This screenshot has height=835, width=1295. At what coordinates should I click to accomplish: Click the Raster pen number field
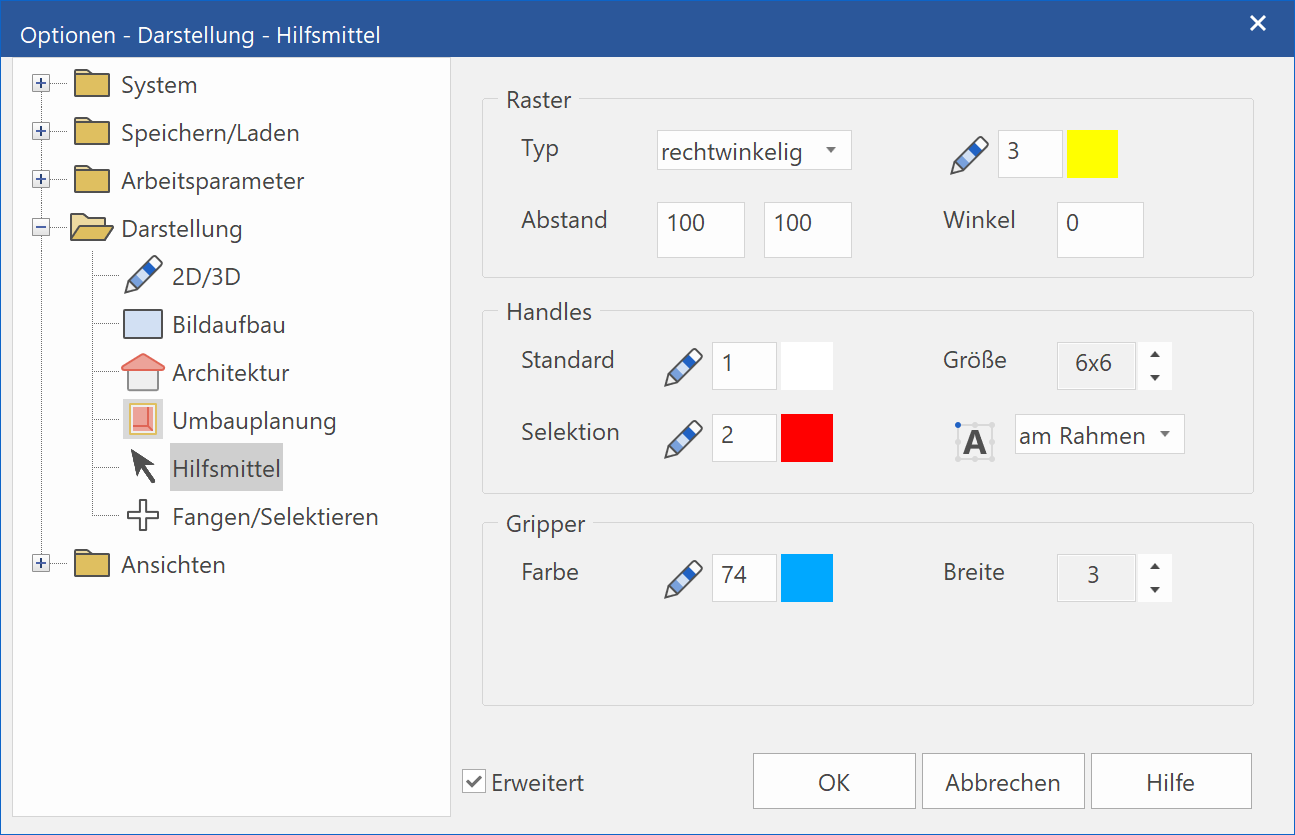point(1030,154)
